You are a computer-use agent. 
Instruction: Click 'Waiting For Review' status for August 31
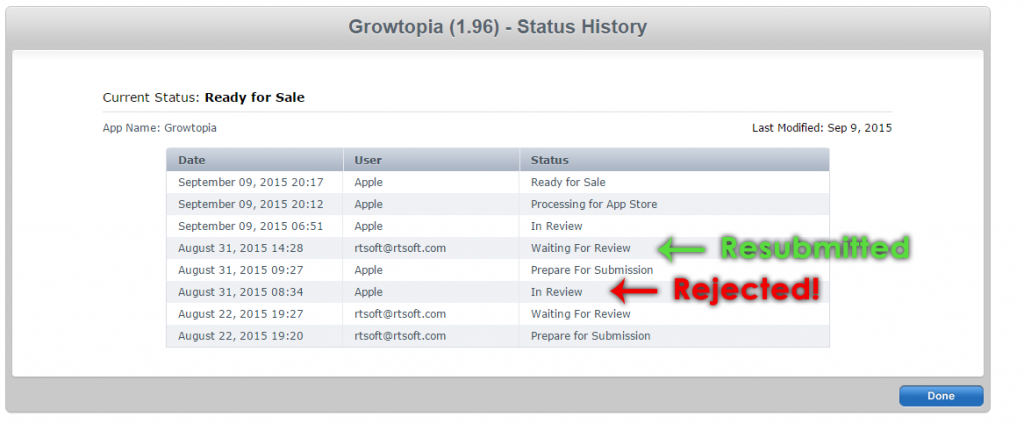(581, 248)
